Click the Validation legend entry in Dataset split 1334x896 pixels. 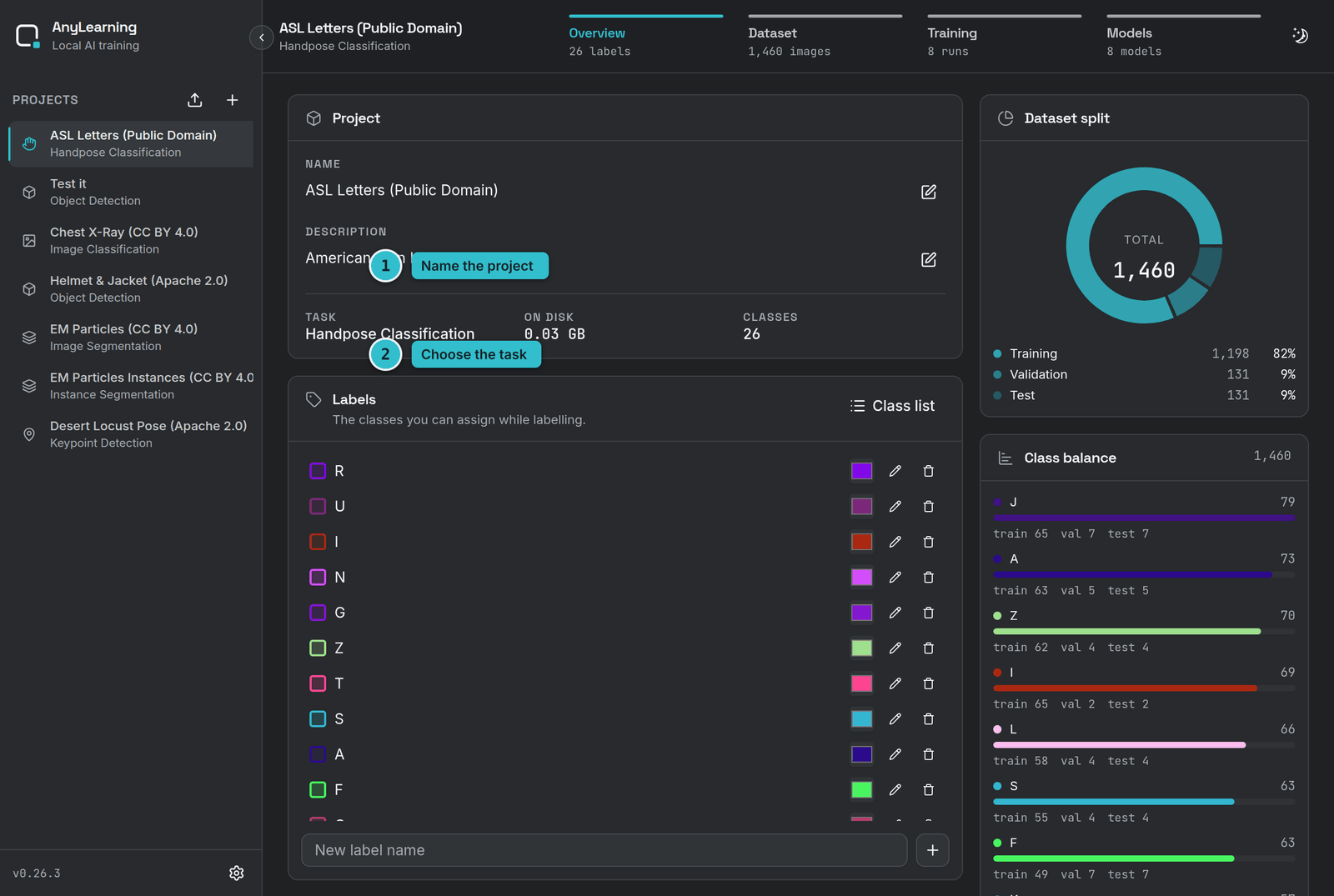point(1144,374)
